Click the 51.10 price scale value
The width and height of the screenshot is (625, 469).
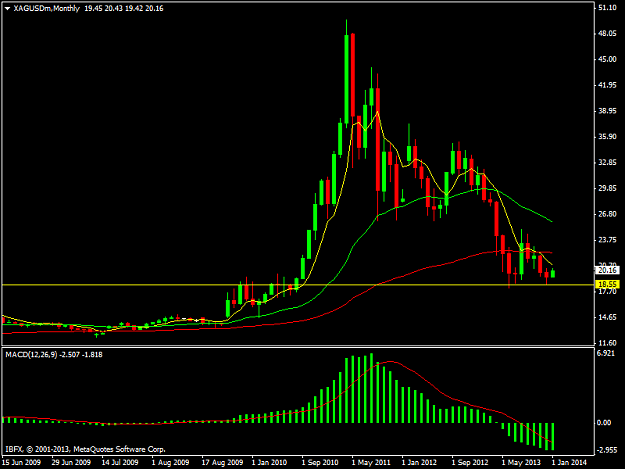[607, 8]
